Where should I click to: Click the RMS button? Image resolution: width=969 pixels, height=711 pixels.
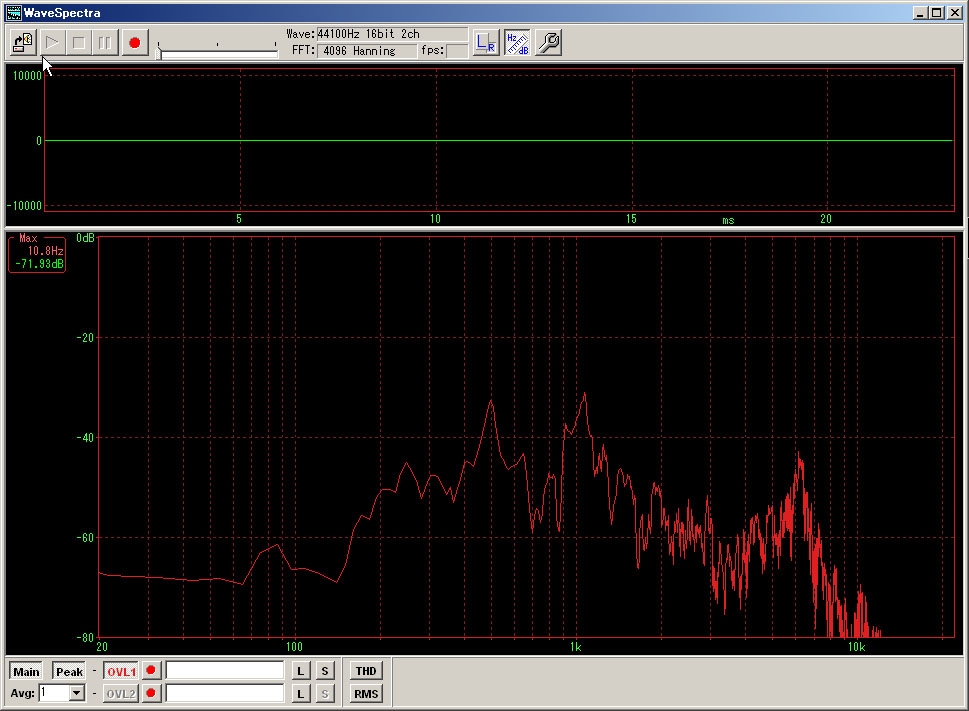(366, 693)
